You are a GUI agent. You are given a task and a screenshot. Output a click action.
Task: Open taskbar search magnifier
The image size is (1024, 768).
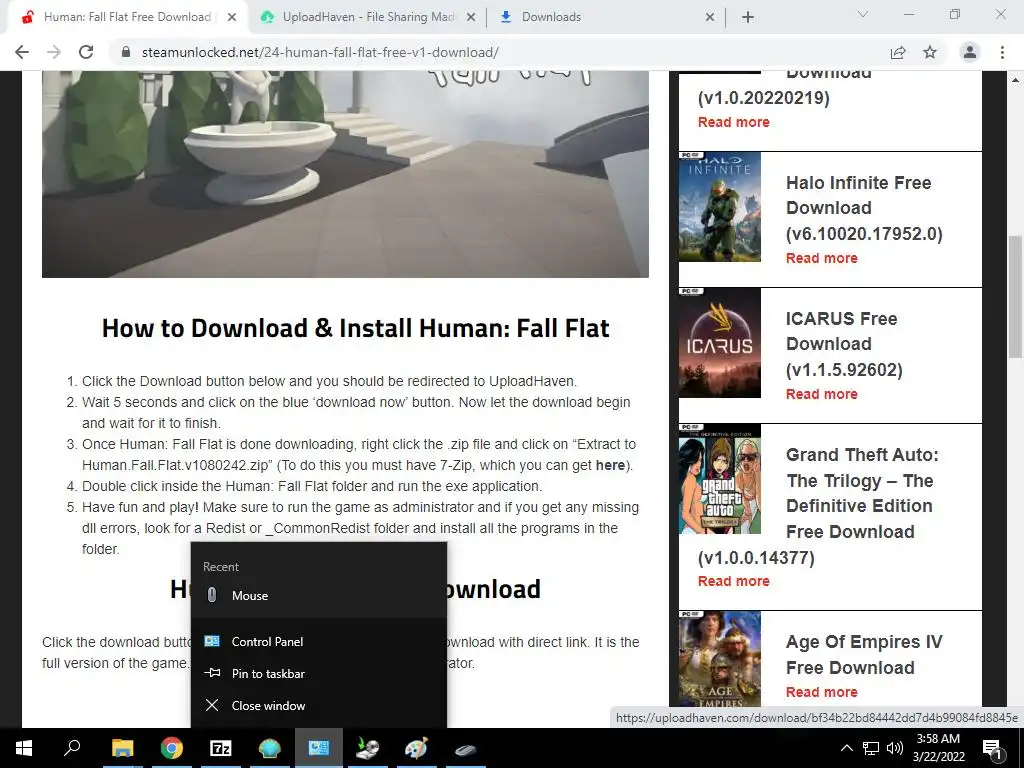(72, 748)
